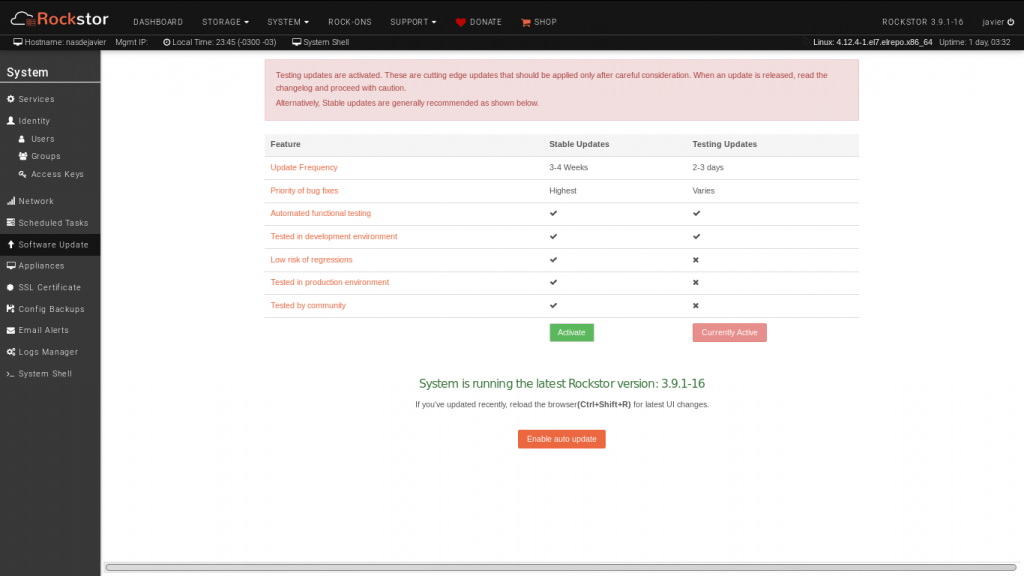
Task: Click the Donate heart icon
Action: coord(460,22)
